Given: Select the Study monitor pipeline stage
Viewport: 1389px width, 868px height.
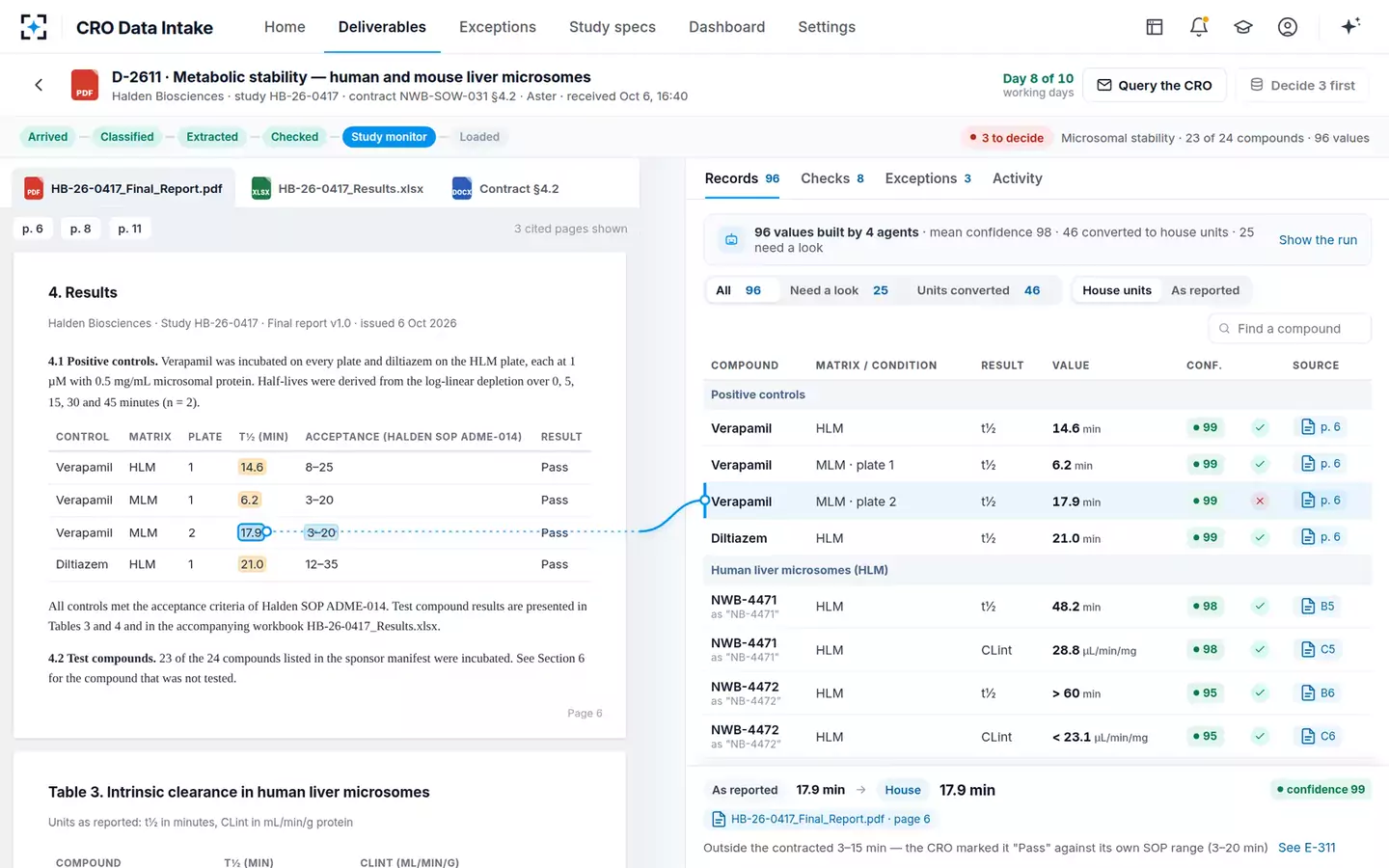Looking at the screenshot, I should pos(389,137).
